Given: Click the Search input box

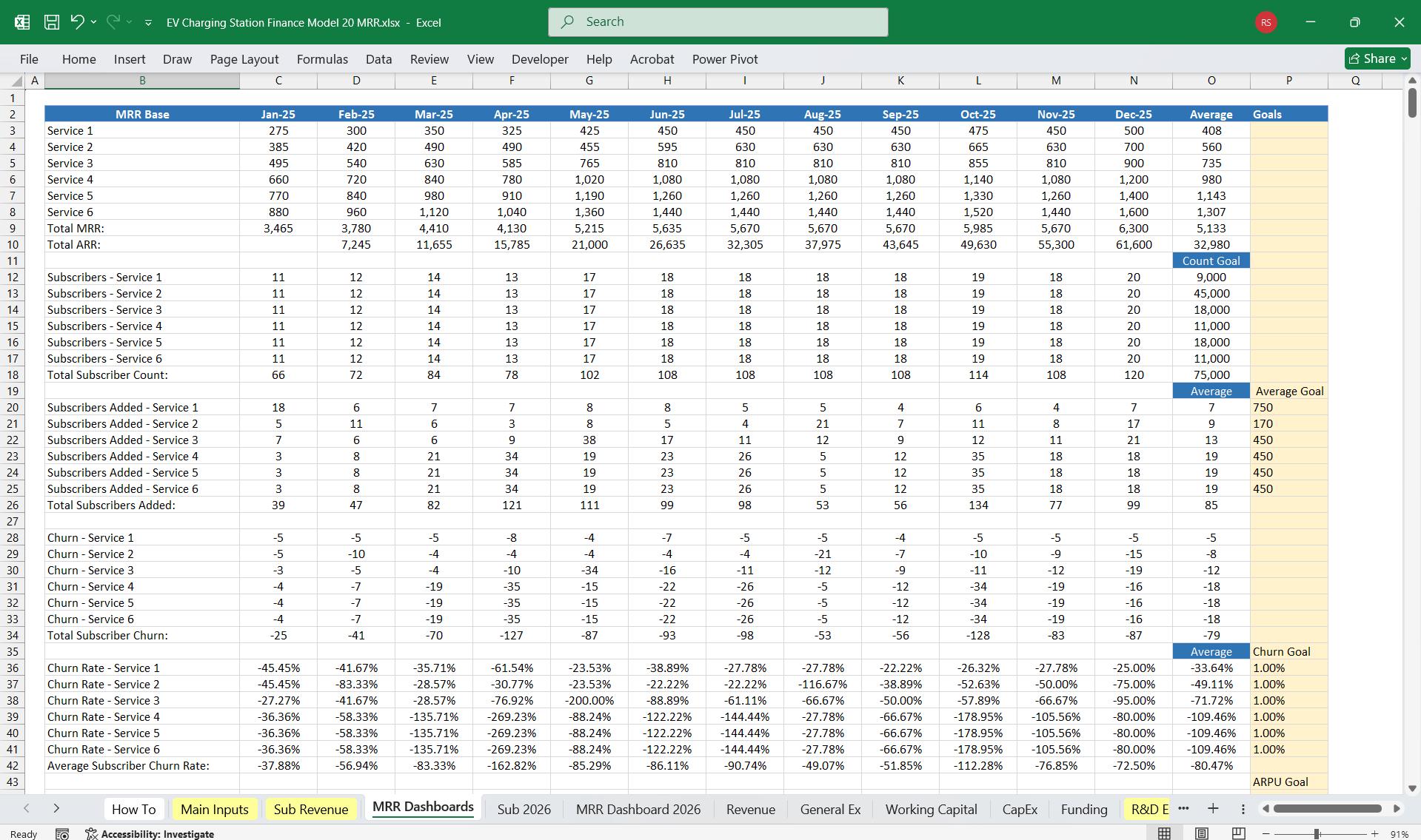Looking at the screenshot, I should (718, 22).
